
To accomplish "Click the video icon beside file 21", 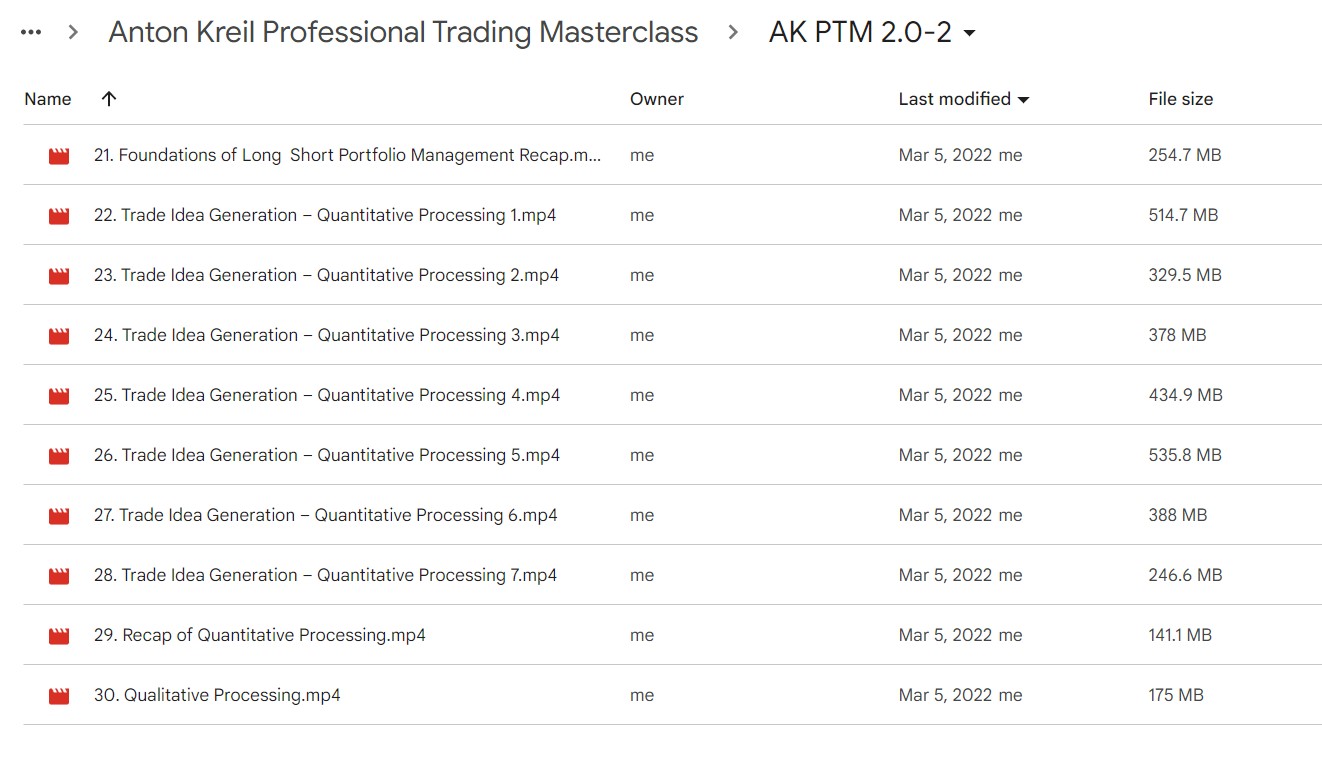I will [x=58, y=155].
